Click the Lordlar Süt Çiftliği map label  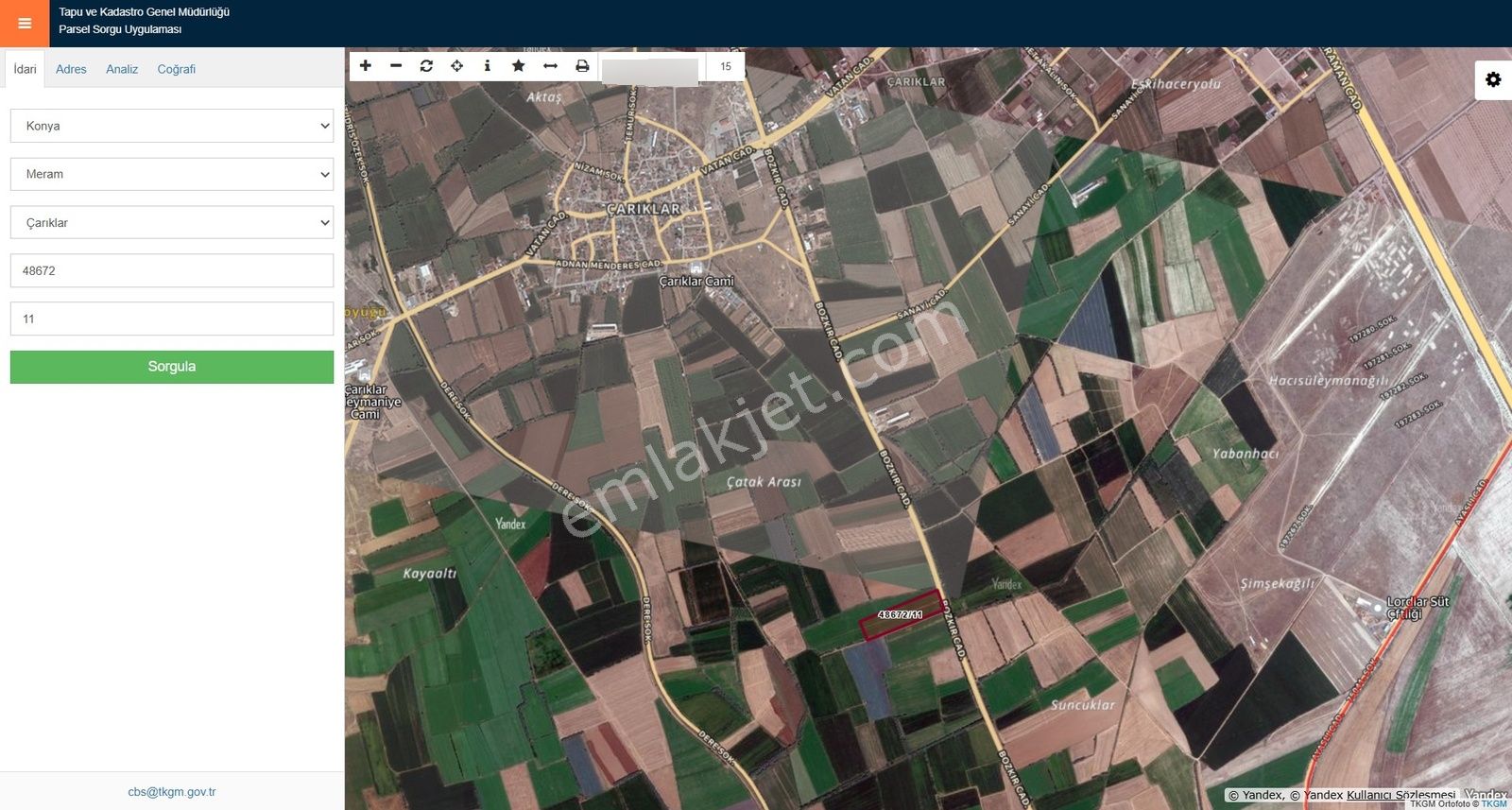pos(1417,608)
